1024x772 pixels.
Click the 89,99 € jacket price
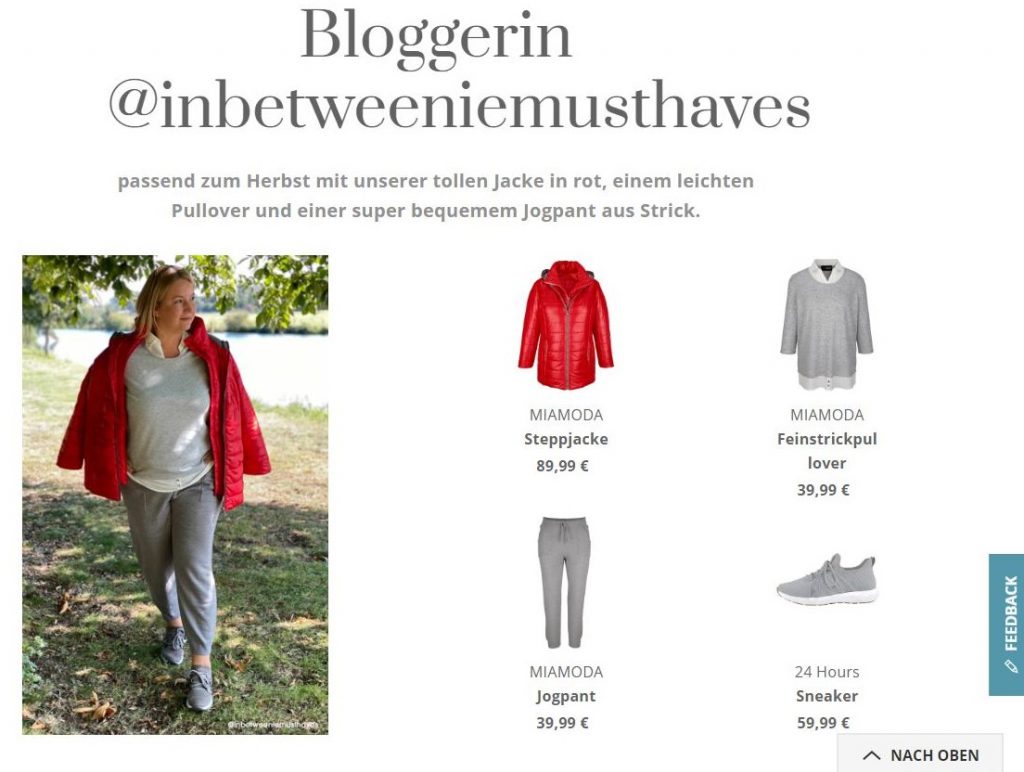coord(562,466)
